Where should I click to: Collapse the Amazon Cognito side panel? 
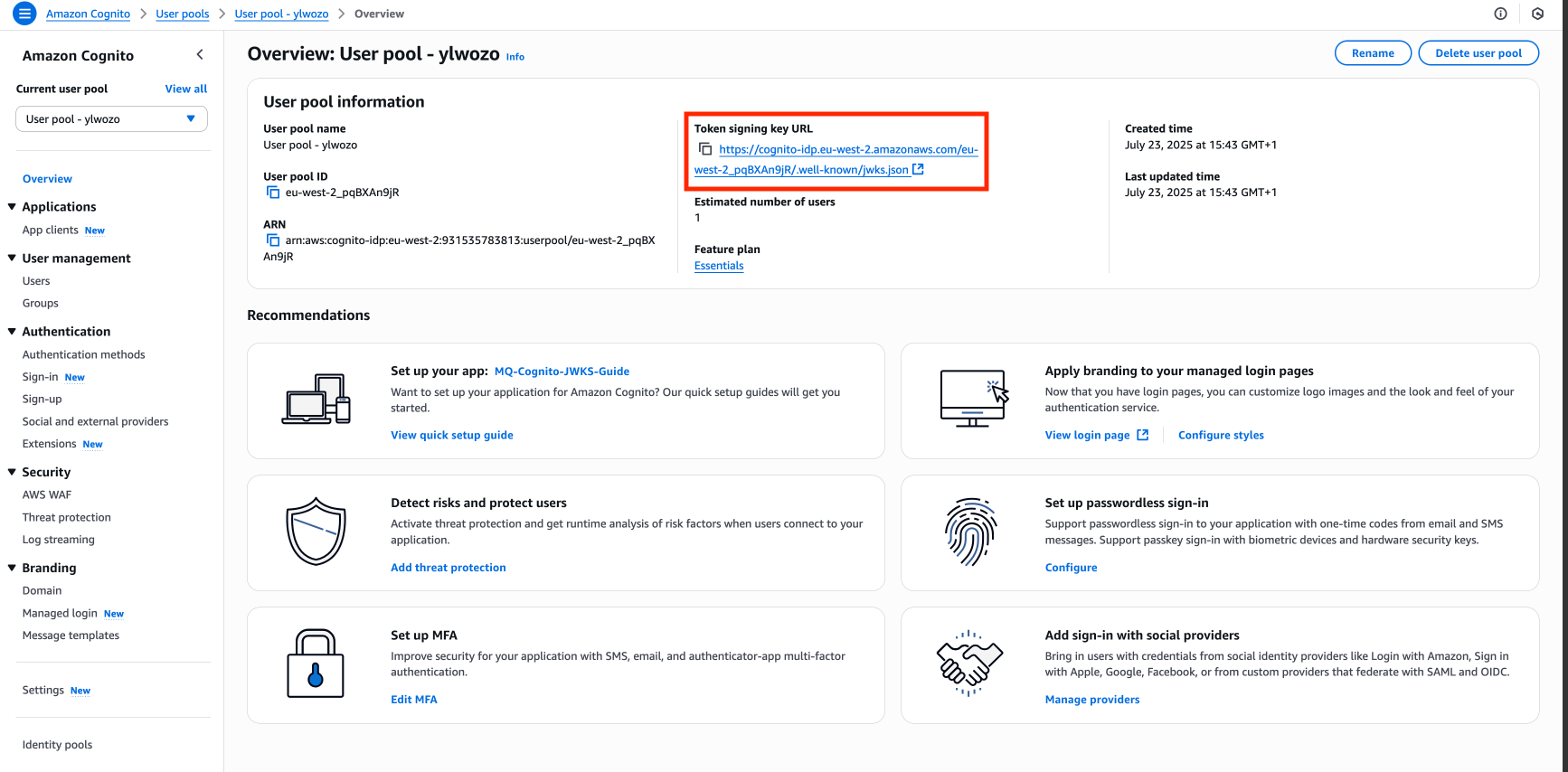coord(200,55)
